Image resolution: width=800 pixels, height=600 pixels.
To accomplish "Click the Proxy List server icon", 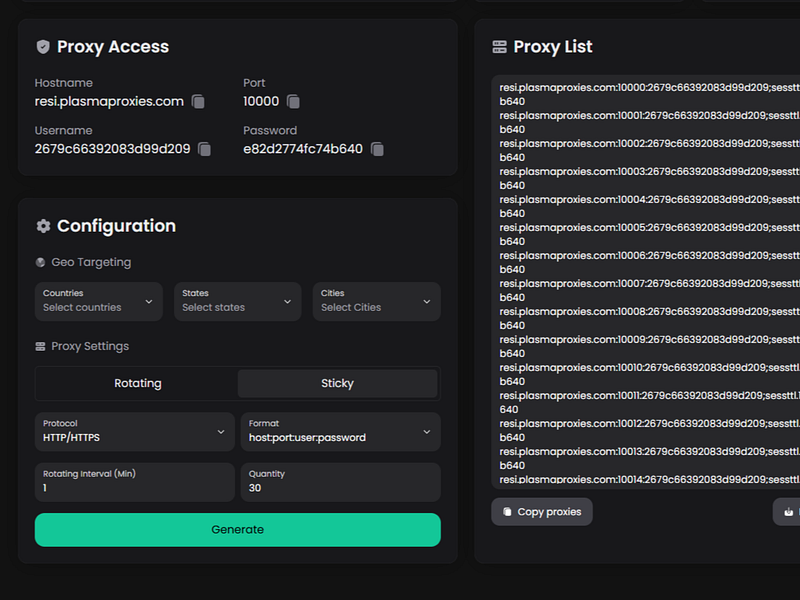I will click(500, 47).
